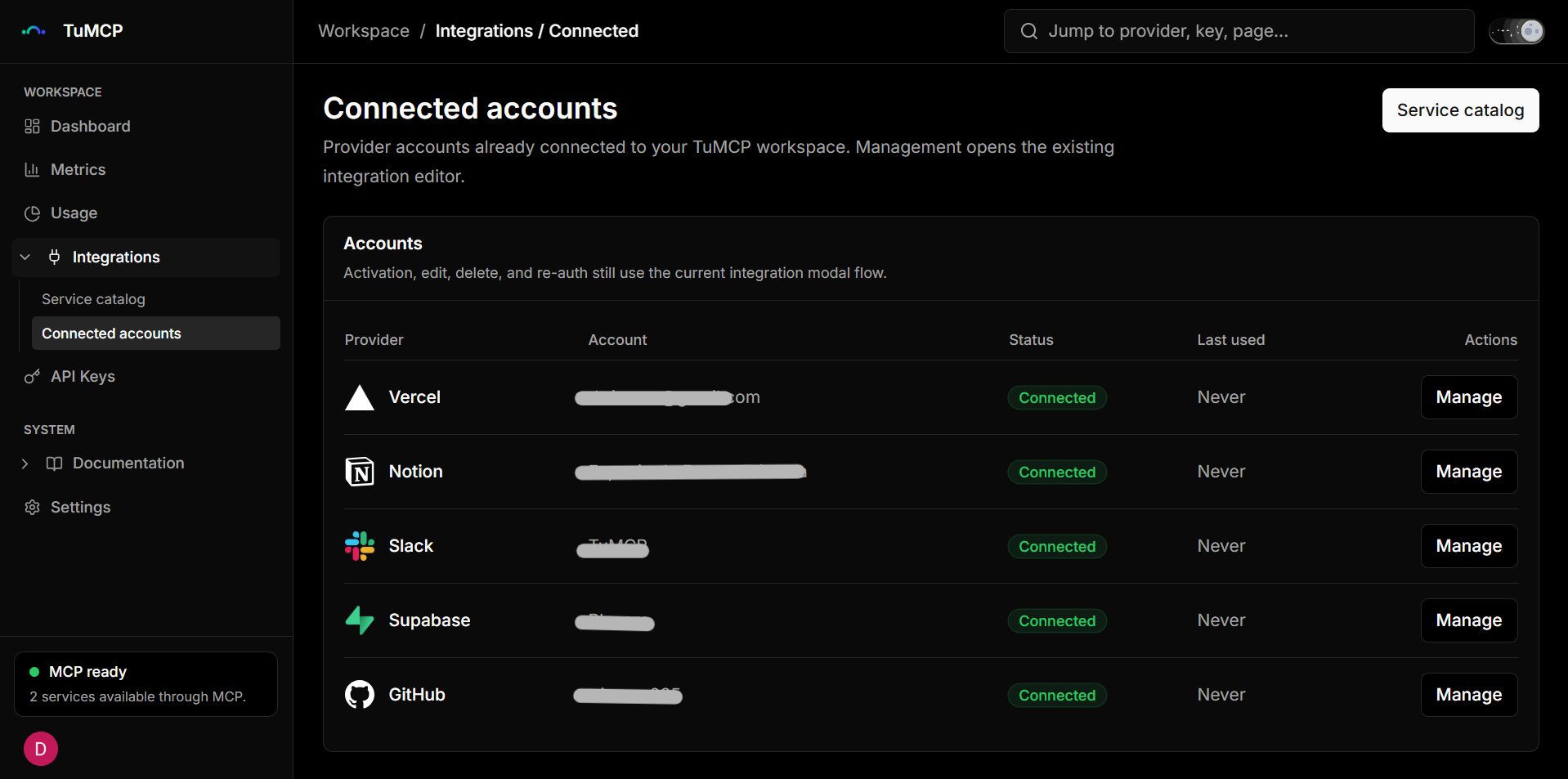The width and height of the screenshot is (1568, 779).
Task: Click the Notion logo icon
Action: pos(360,472)
